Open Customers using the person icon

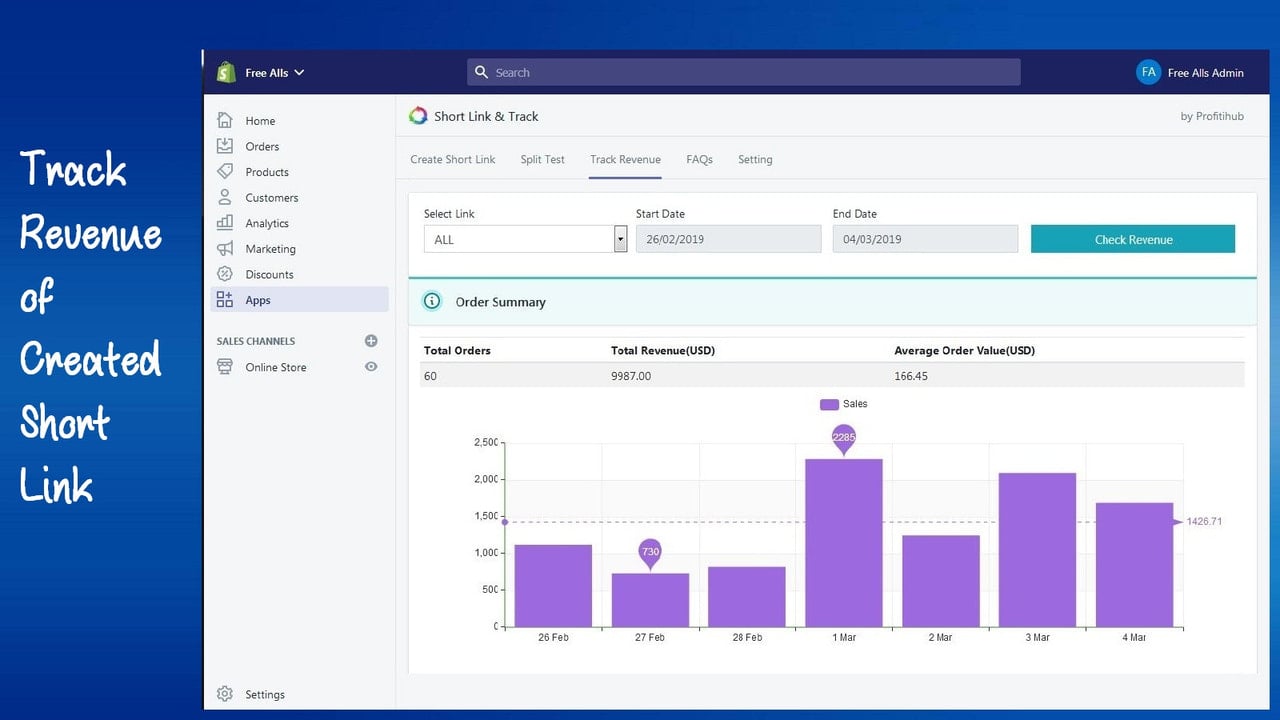pyautogui.click(x=225, y=197)
